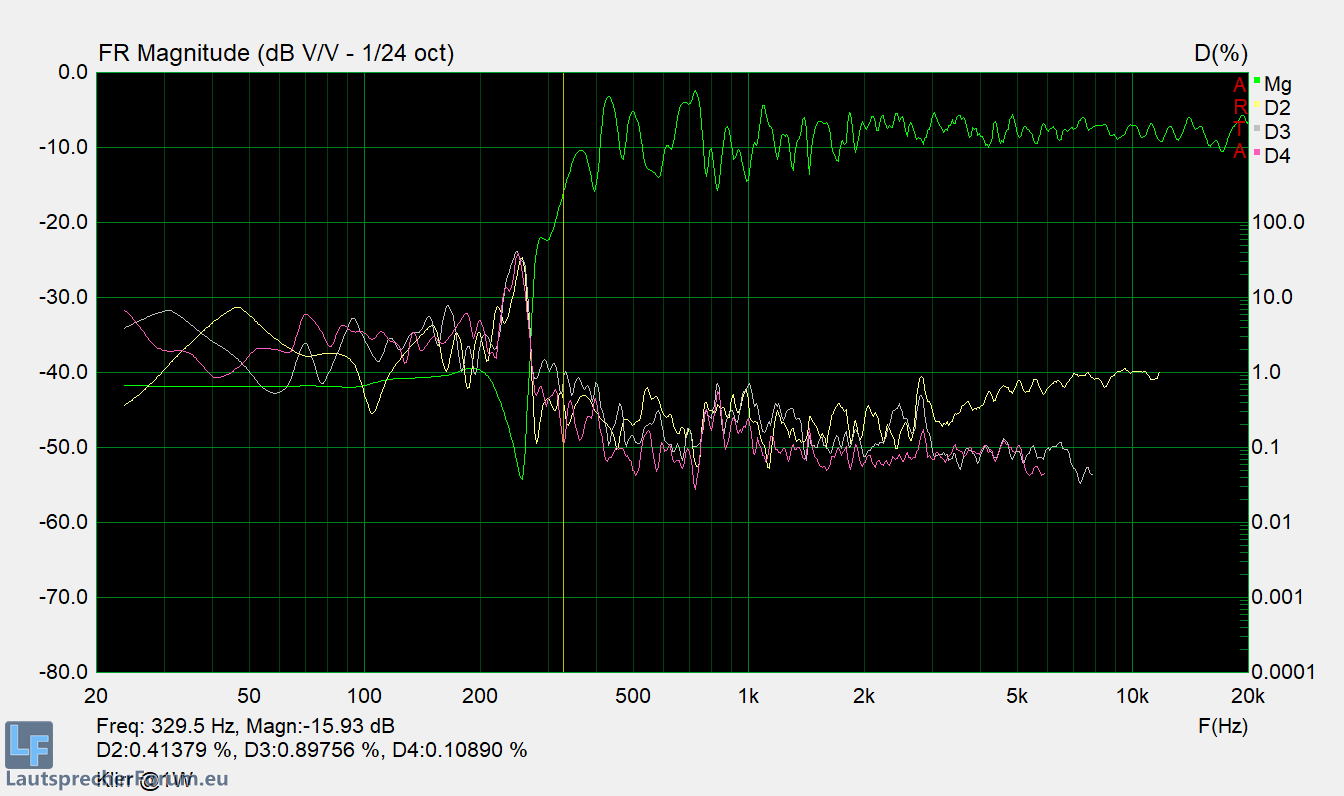Click the F(Hz) axis label
The height and width of the screenshot is (796, 1344).
(x=1222, y=727)
